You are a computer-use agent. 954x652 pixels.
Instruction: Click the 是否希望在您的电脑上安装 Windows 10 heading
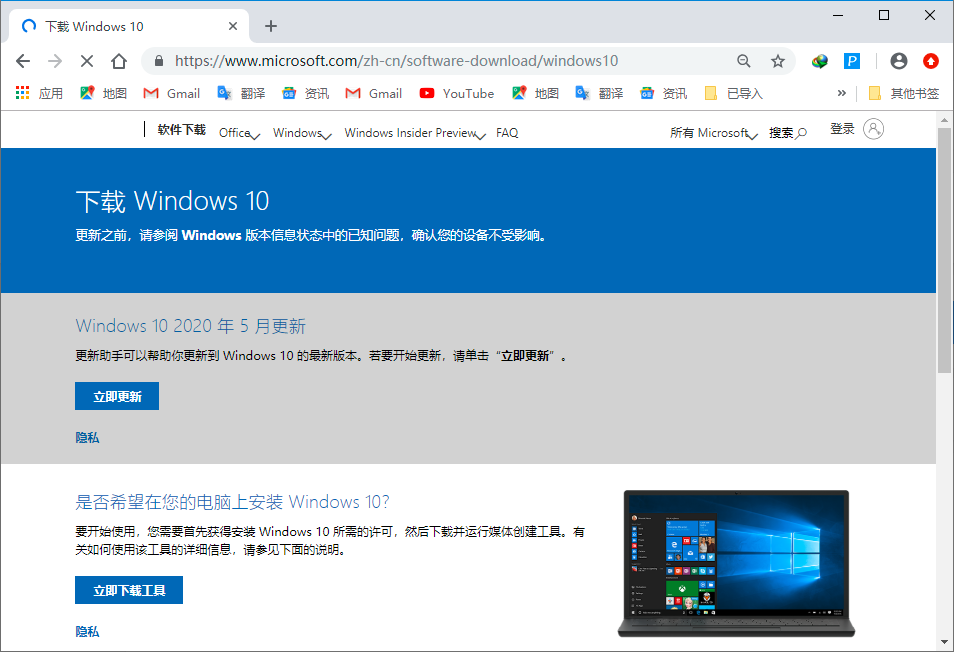coord(232,502)
